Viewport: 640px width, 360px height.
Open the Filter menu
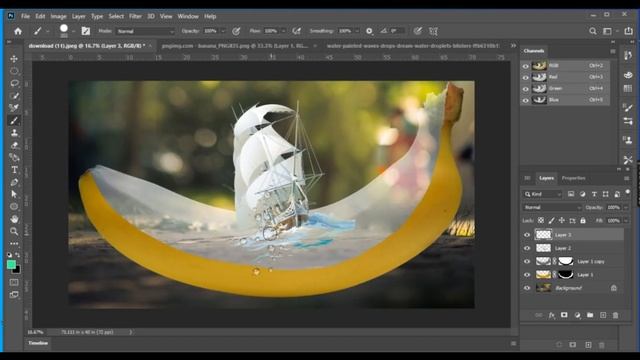135,16
